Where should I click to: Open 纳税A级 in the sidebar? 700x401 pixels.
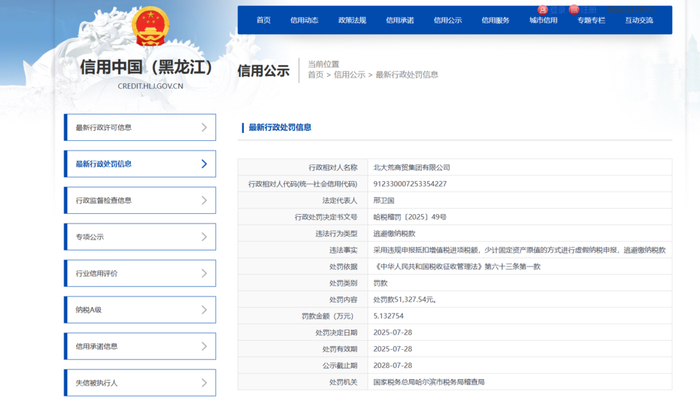140,309
